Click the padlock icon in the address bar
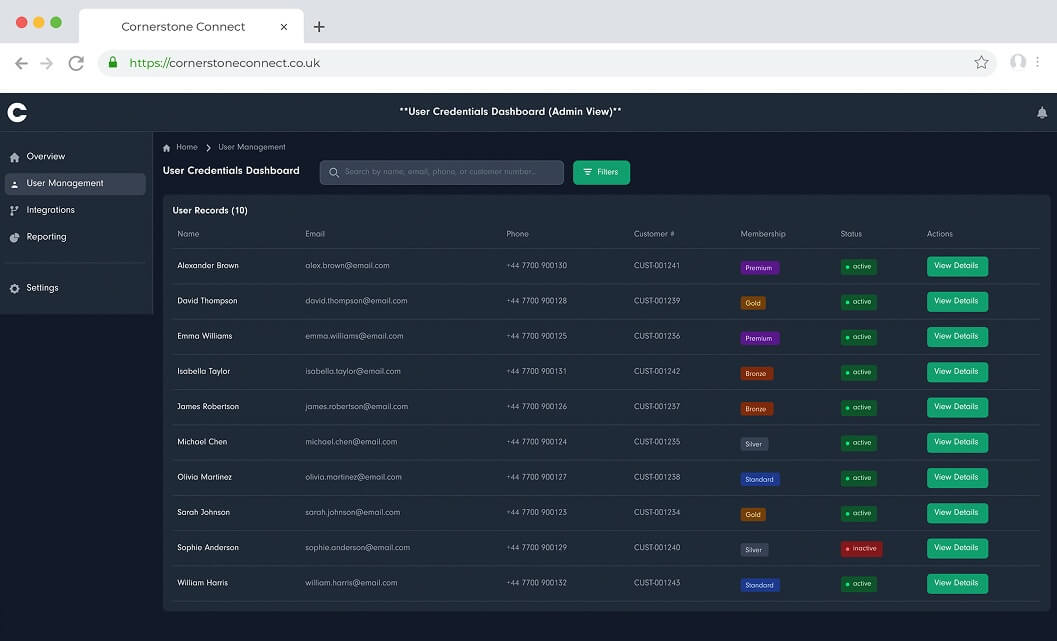The width and height of the screenshot is (1057, 641). click(x=111, y=62)
